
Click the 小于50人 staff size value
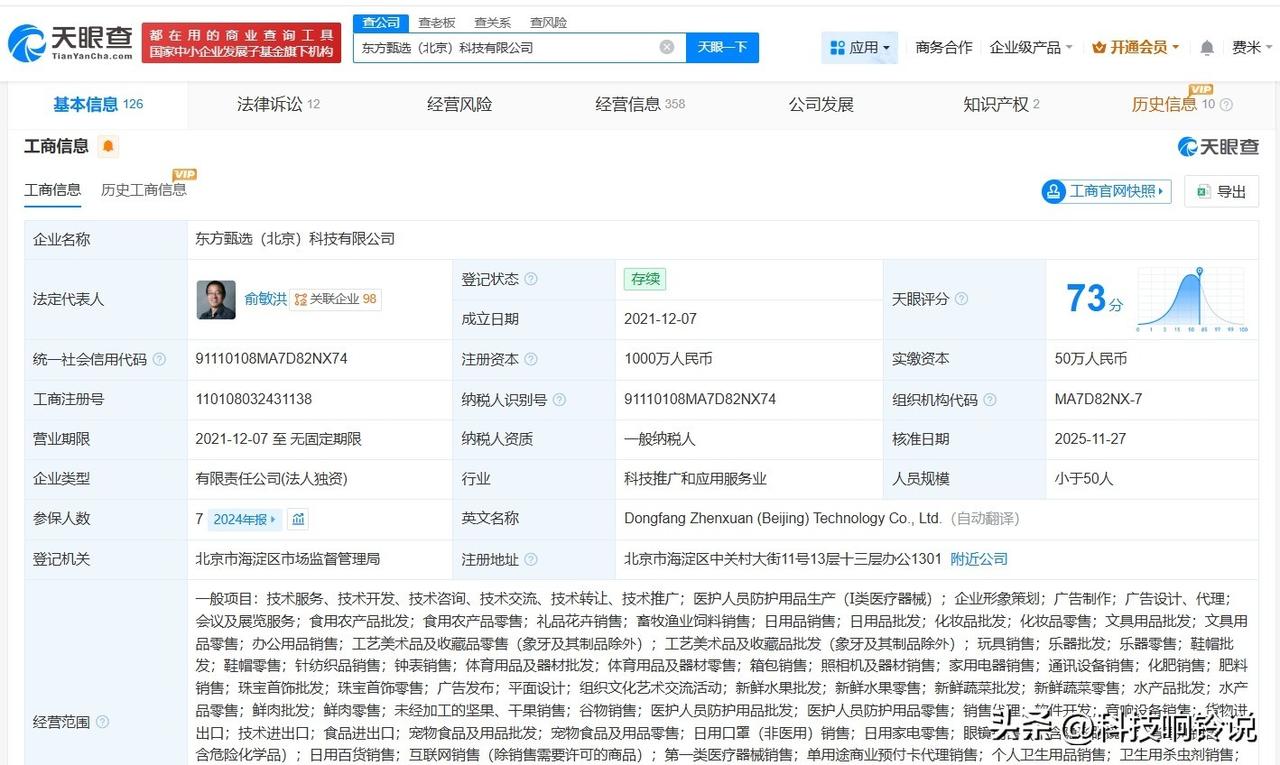(x=1084, y=479)
